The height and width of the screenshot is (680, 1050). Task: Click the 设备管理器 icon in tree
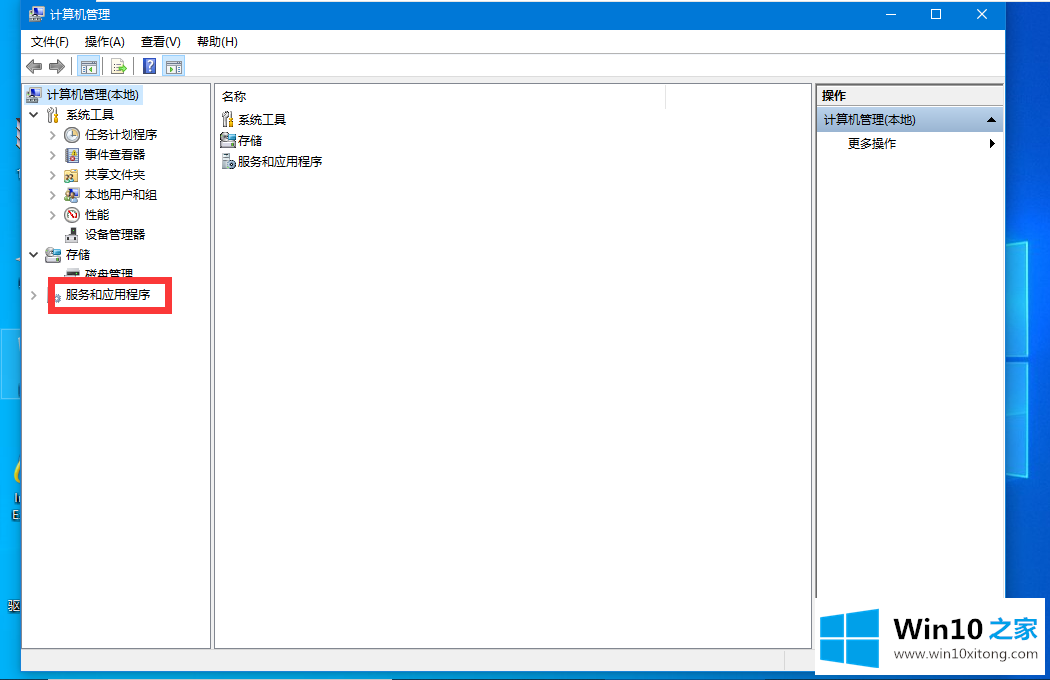pos(72,235)
